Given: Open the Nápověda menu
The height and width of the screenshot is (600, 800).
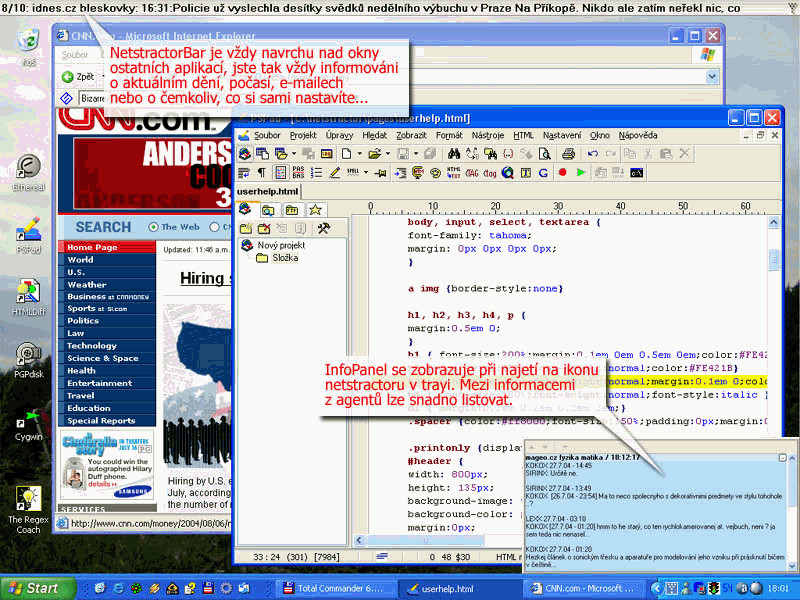Looking at the screenshot, I should point(638,135).
